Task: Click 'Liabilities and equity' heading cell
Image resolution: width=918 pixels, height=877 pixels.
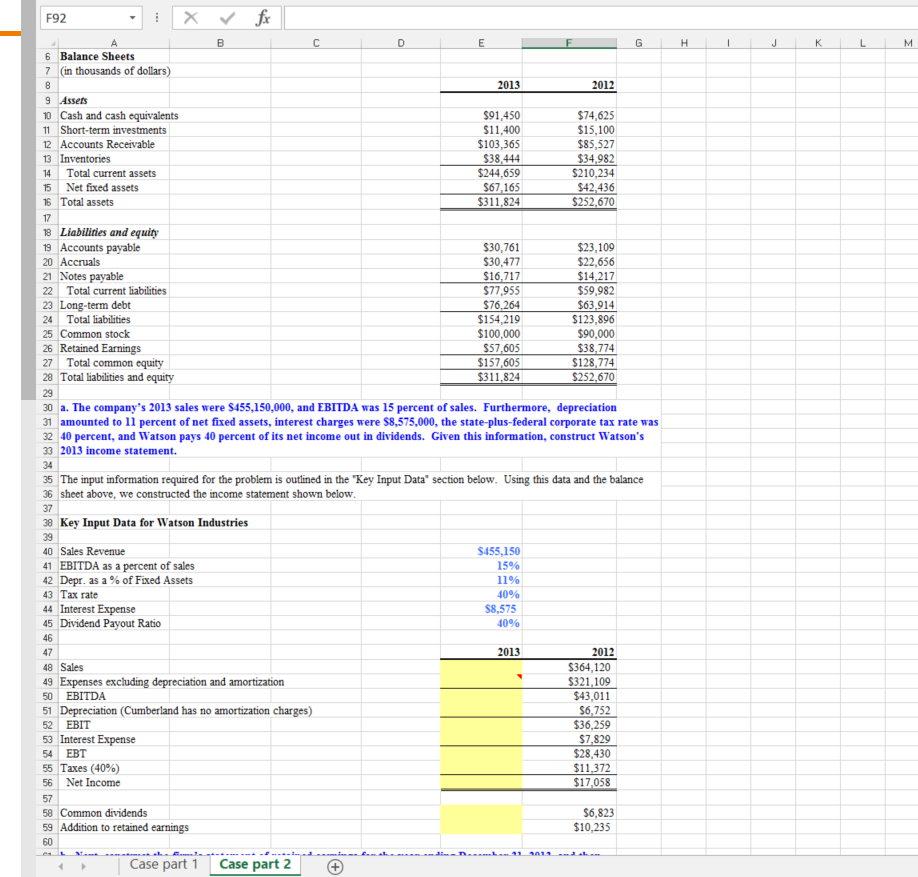Action: point(109,232)
